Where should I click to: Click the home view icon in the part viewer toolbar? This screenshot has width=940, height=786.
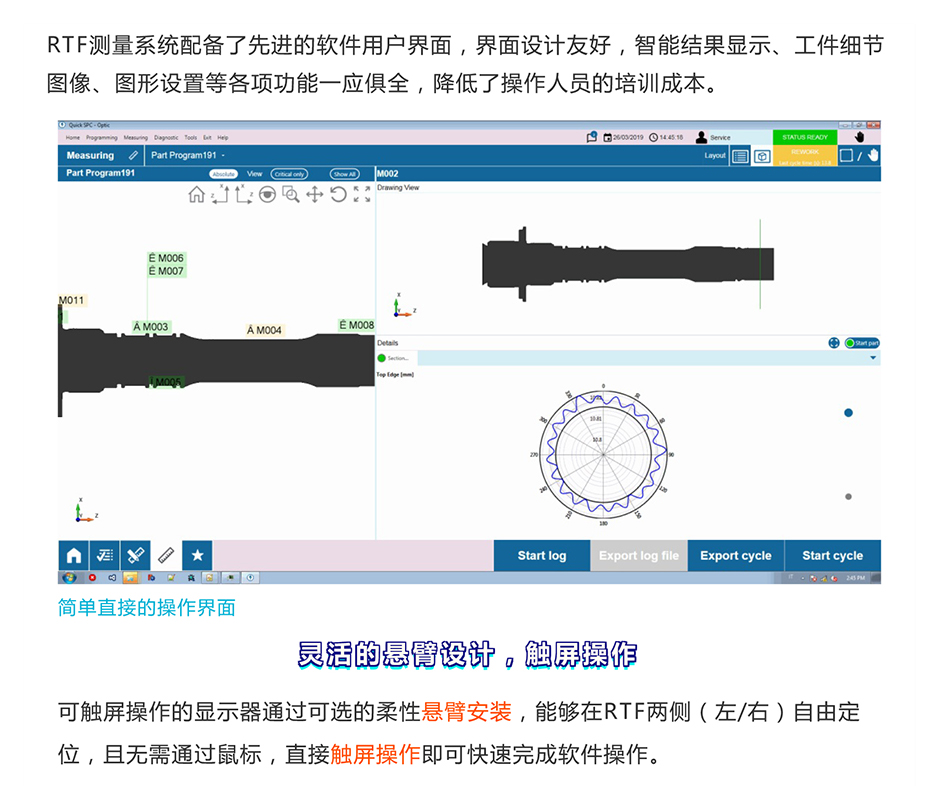[x=197, y=194]
